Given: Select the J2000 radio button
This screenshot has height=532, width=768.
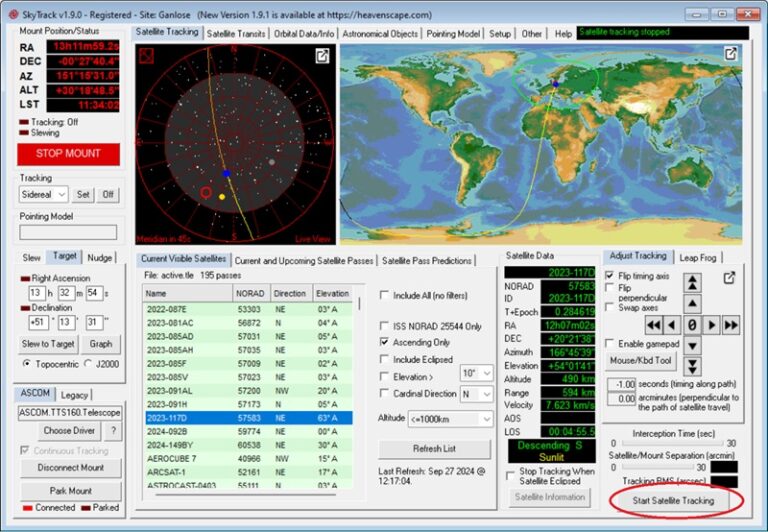Looking at the screenshot, I should pos(88,363).
